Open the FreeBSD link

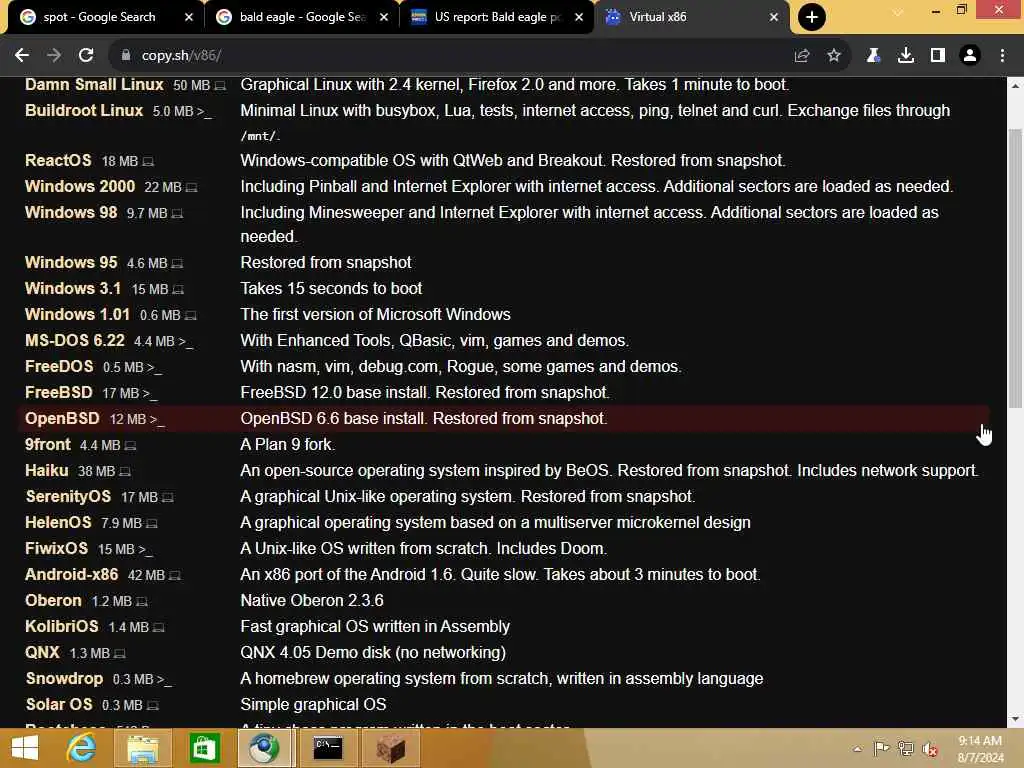[x=59, y=392]
